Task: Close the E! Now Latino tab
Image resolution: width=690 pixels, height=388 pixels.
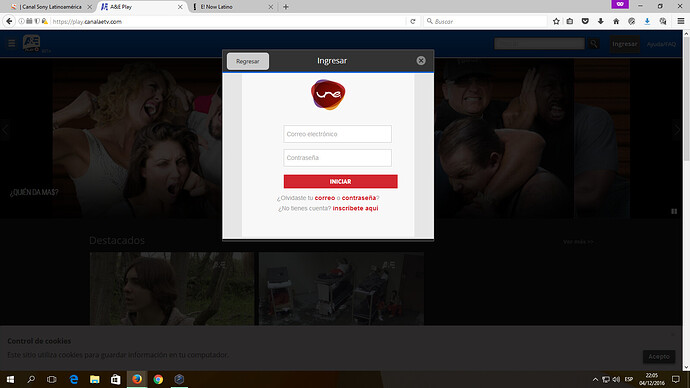Action: pos(271,7)
